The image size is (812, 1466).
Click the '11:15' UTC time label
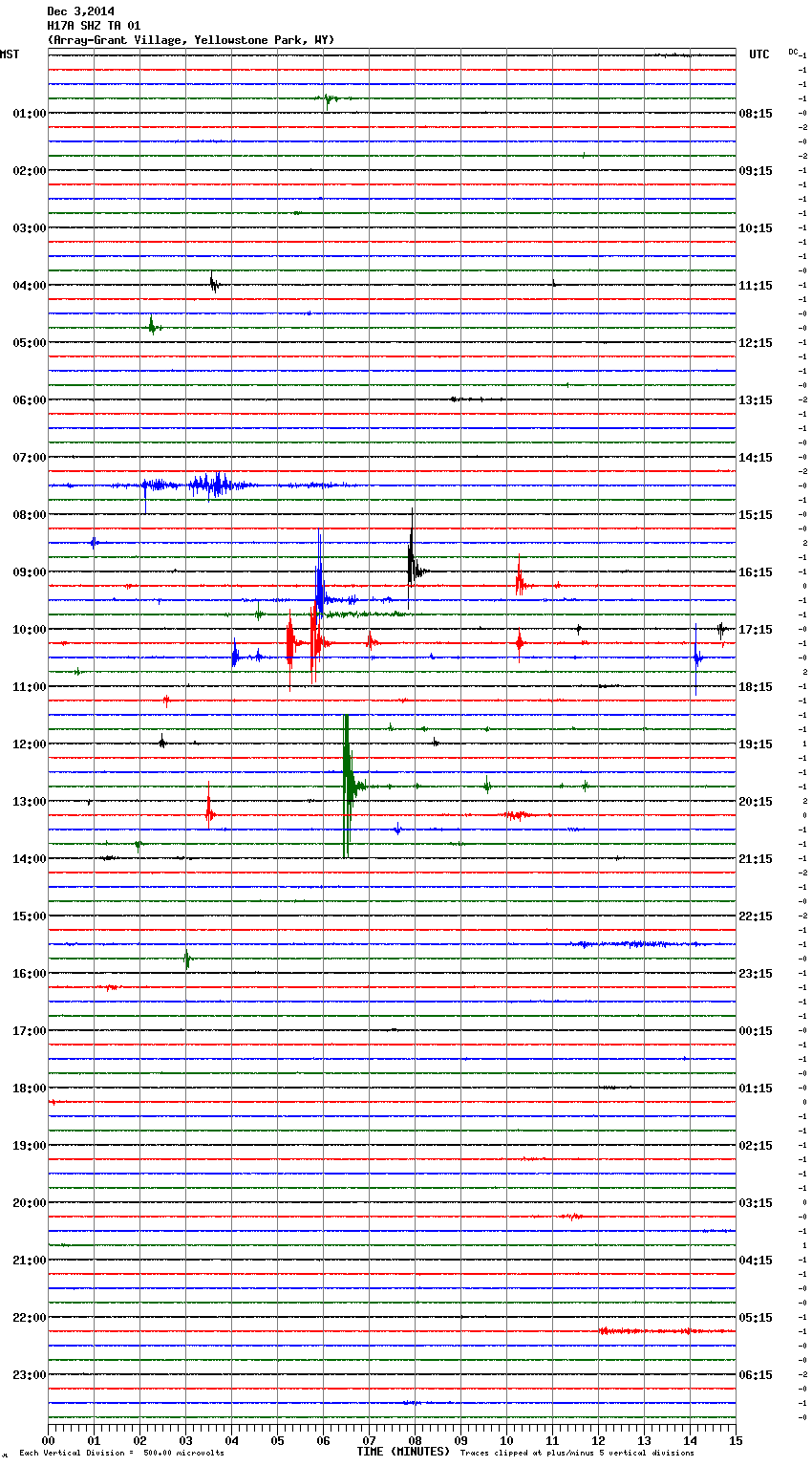coord(756,286)
